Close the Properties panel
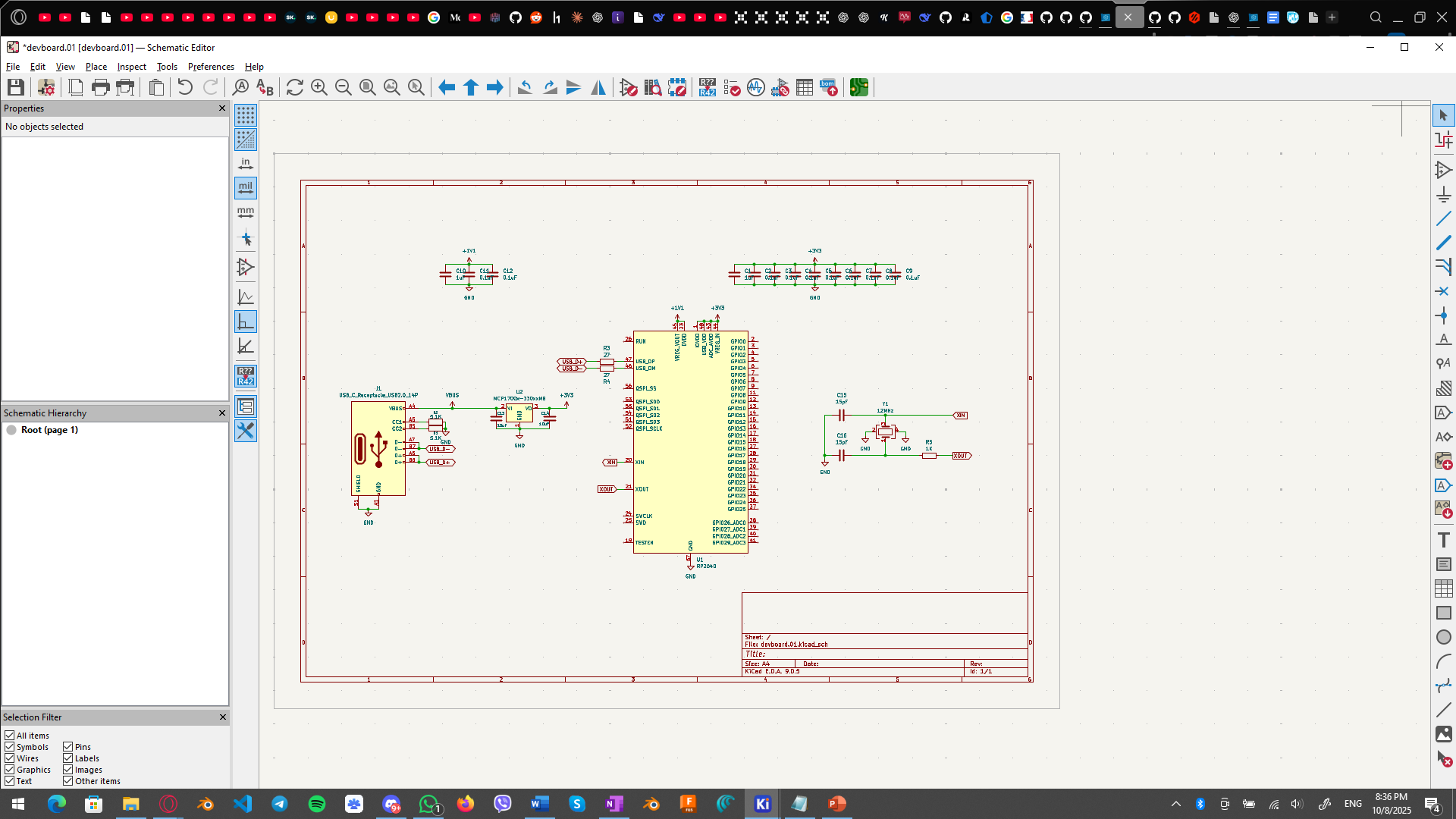Screen dimensions: 1456x819 point(222,108)
